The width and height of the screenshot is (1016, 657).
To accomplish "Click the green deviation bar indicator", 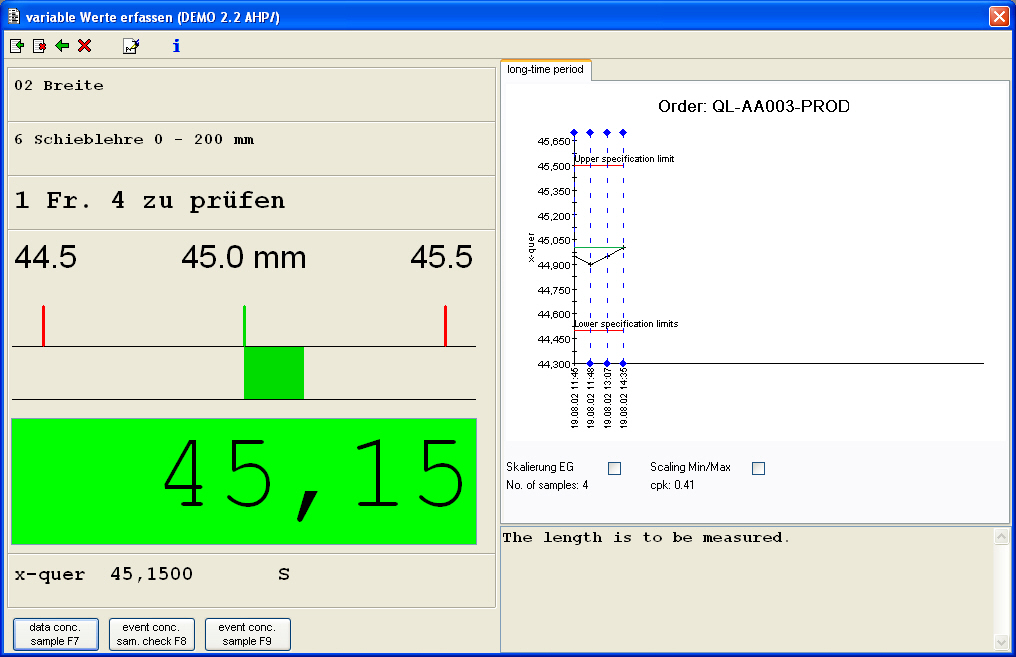I will coord(274,373).
